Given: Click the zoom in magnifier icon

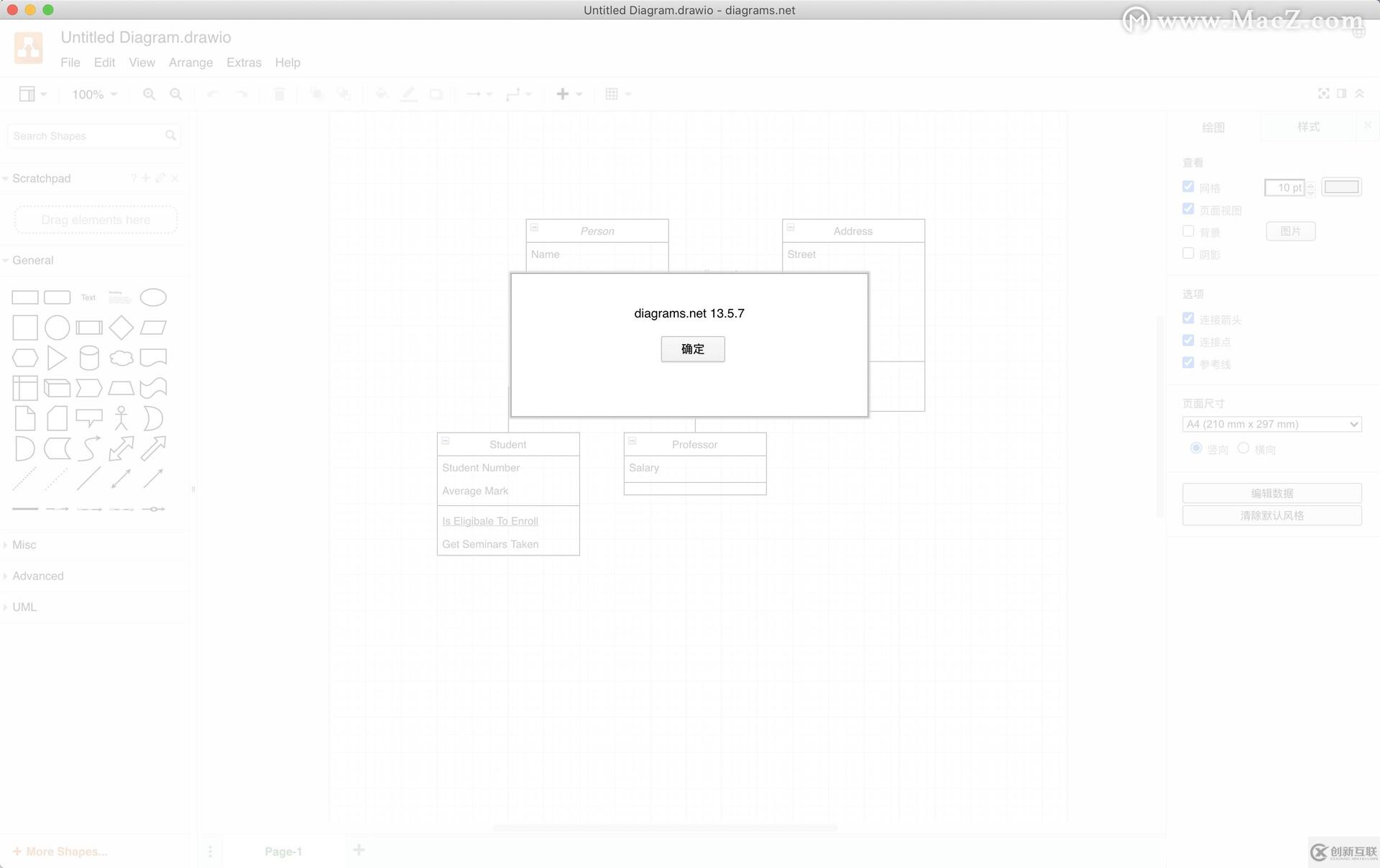Looking at the screenshot, I should tap(148, 94).
